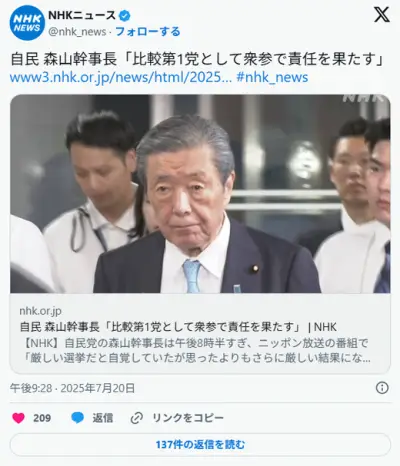Open the news photo thumbnail

200,194
